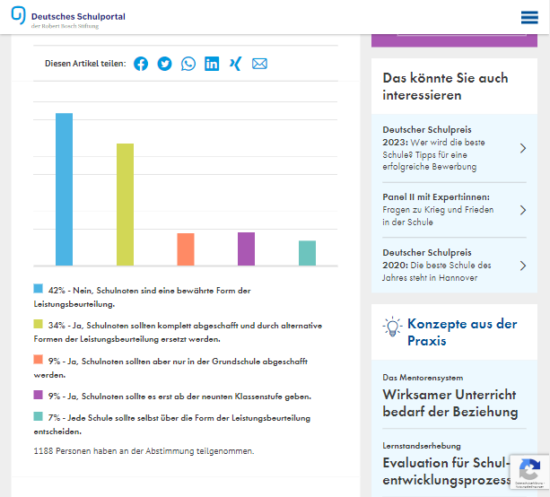Image resolution: width=550 pixels, height=497 pixels.
Task: Click teal legend swatch for 7% option
Action: tap(38, 416)
